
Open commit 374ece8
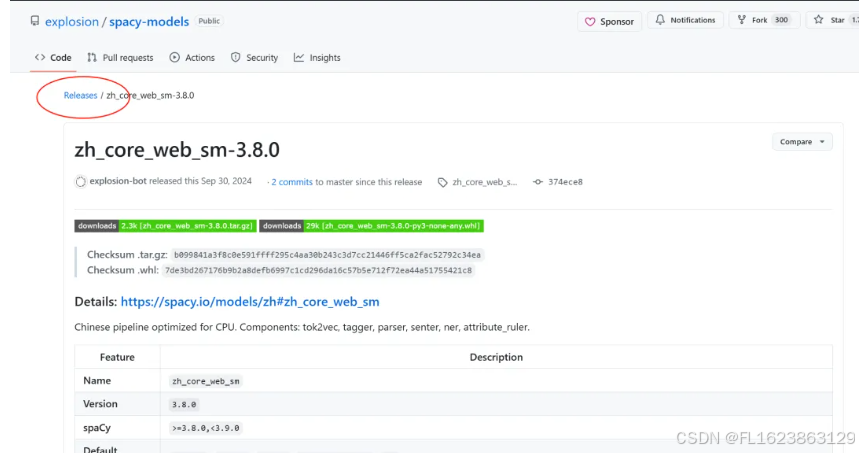click(x=565, y=182)
